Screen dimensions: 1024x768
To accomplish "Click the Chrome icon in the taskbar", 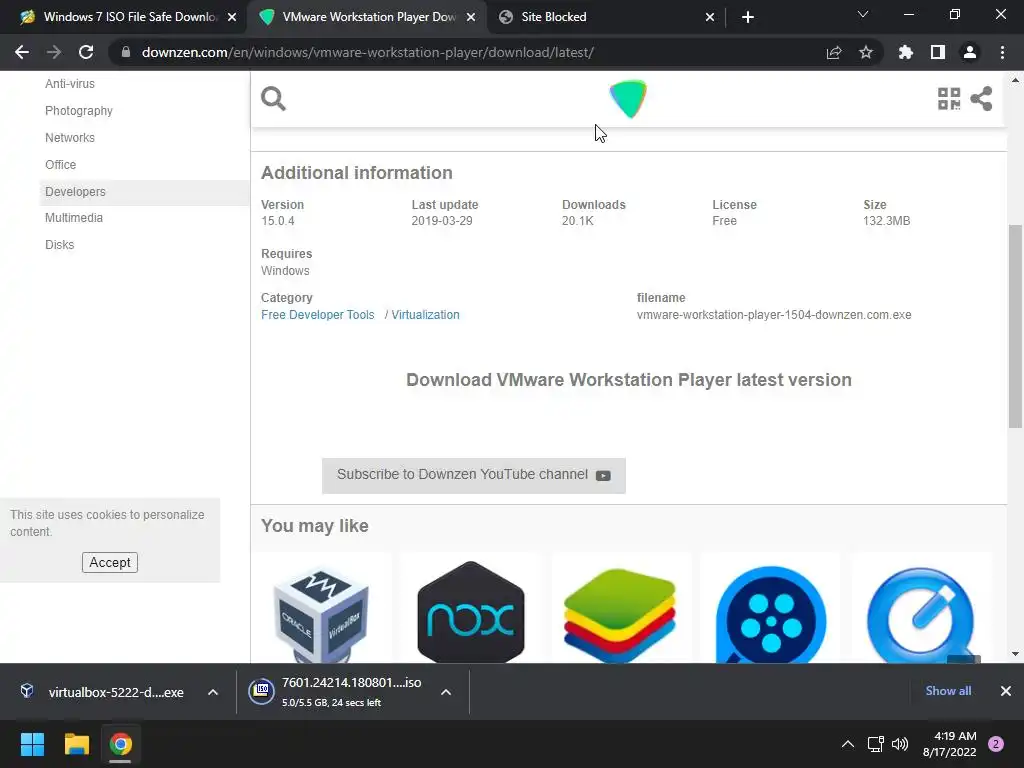I will pos(121,744).
